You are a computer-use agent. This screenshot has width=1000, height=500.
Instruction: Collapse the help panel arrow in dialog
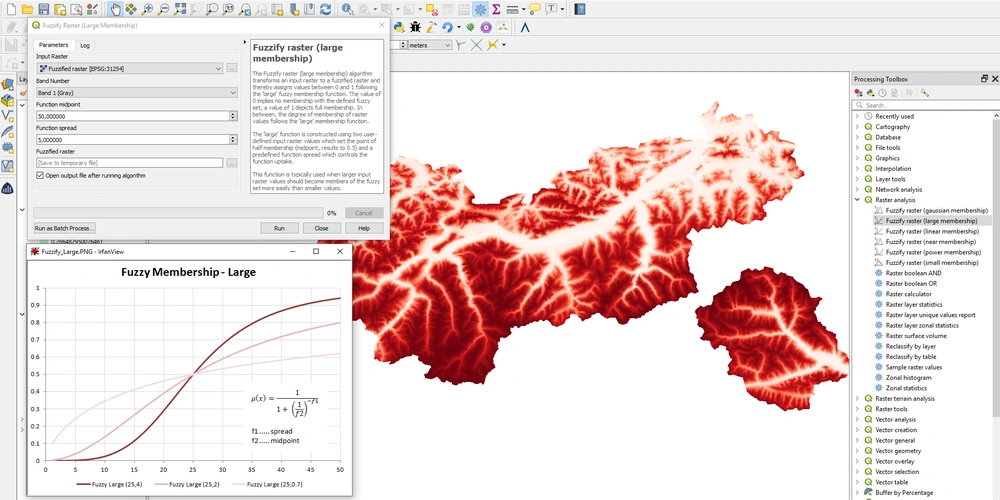pos(245,43)
